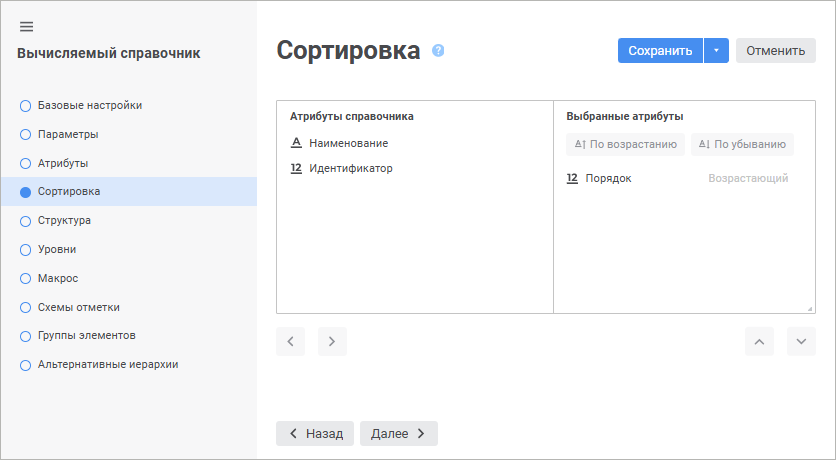
Task: Expand the Сохранить dropdown arrow
Action: tap(716, 51)
